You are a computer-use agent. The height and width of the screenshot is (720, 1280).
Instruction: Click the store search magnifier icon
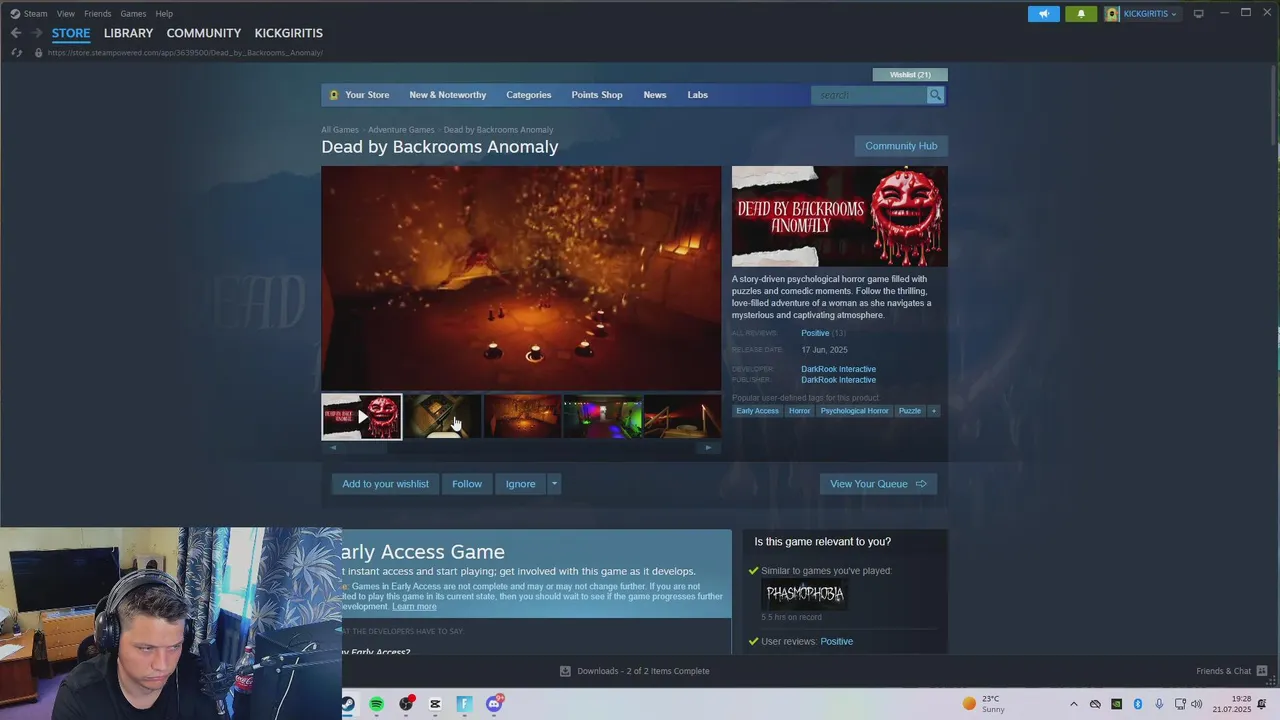coord(935,95)
